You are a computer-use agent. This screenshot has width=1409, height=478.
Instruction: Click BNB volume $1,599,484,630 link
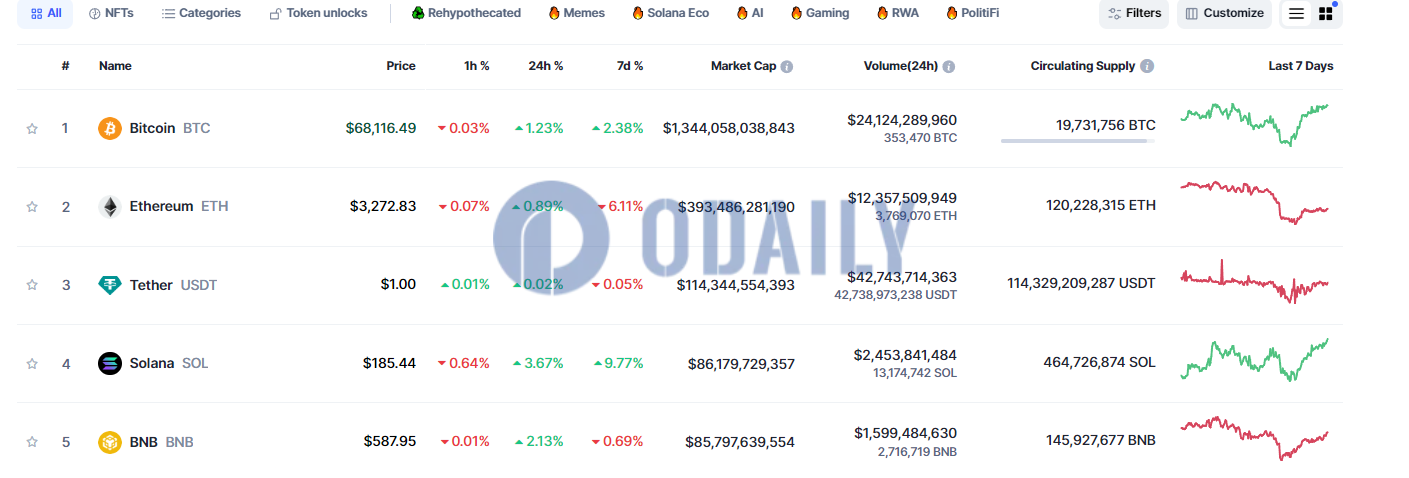click(x=905, y=433)
